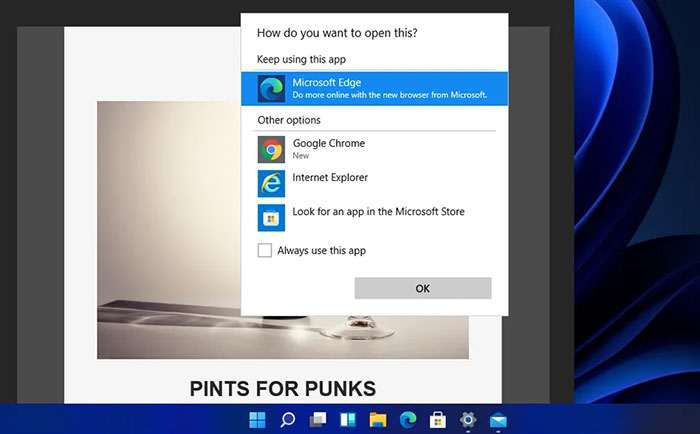The image size is (700, 434).
Task: Click the 'New' label under Google Chrome
Action: tap(300, 155)
